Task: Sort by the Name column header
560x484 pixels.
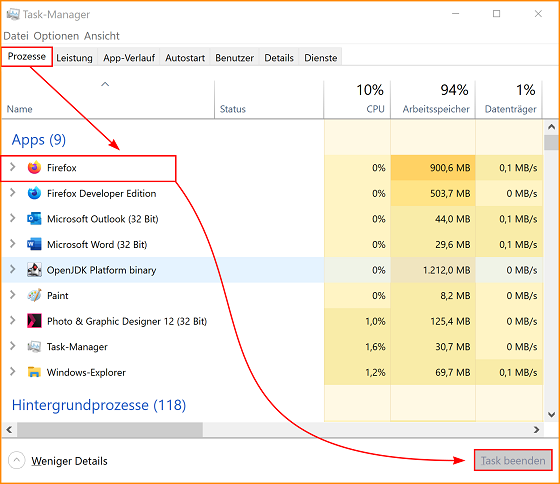Action: (108, 99)
